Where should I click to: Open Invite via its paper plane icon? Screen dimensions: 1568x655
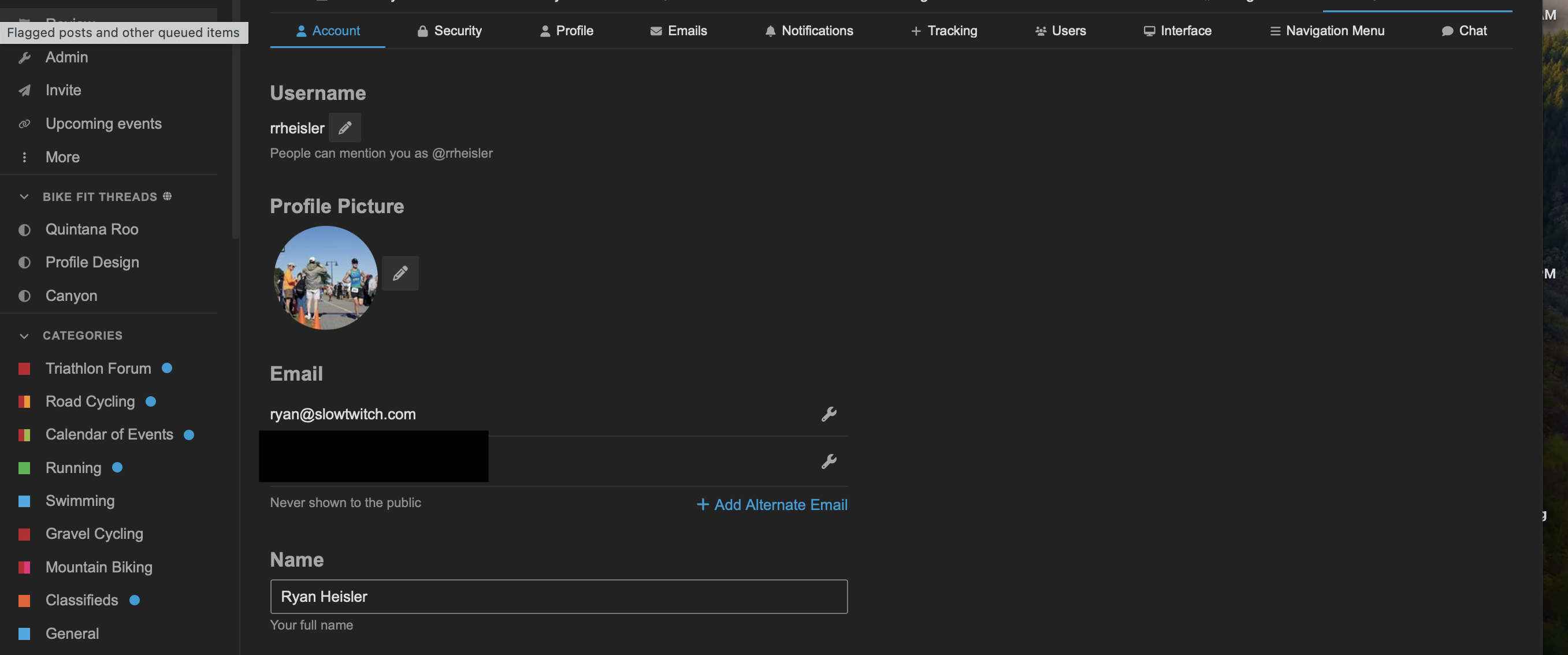click(24, 91)
